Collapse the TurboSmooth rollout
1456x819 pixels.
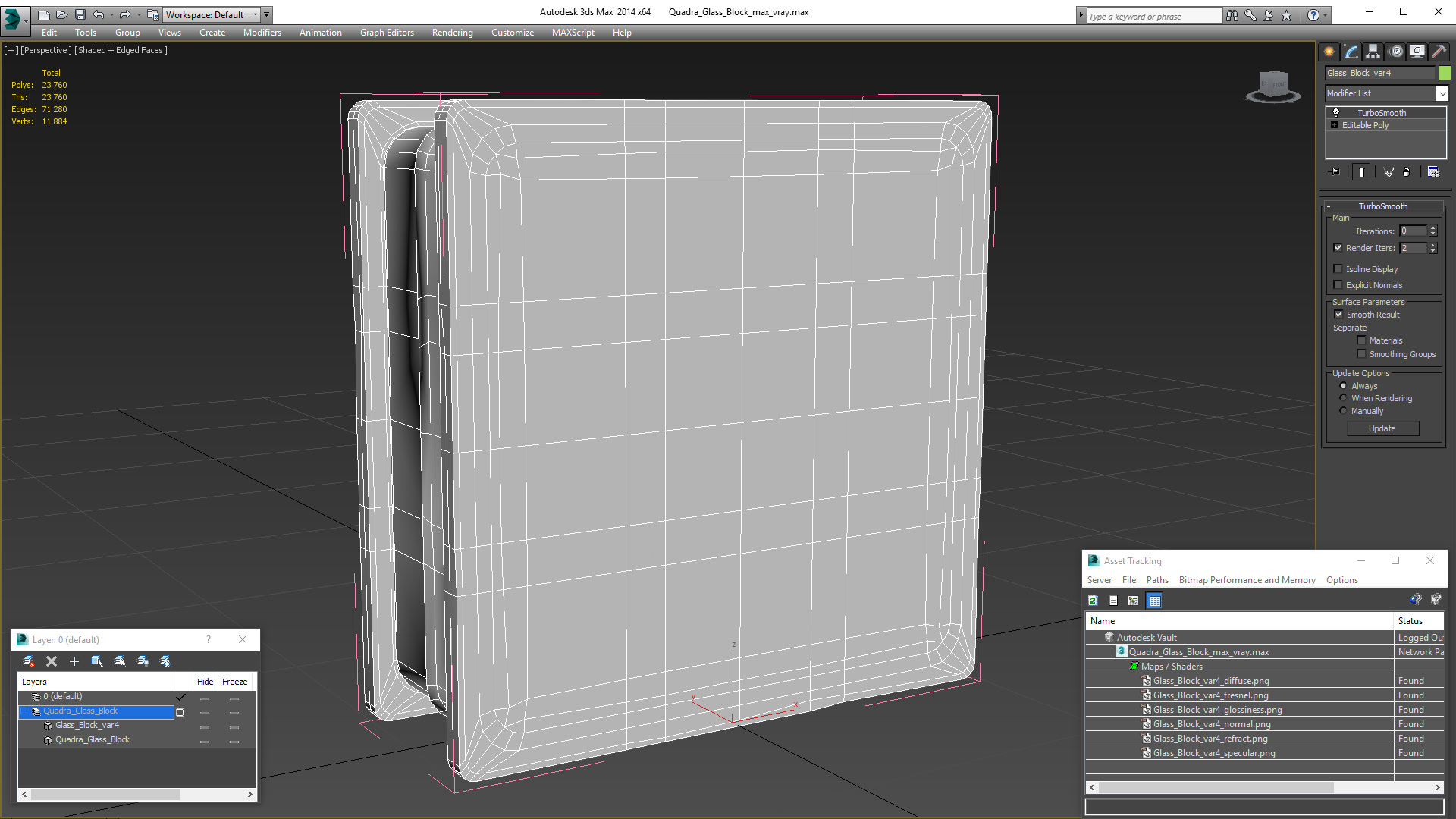[1329, 206]
